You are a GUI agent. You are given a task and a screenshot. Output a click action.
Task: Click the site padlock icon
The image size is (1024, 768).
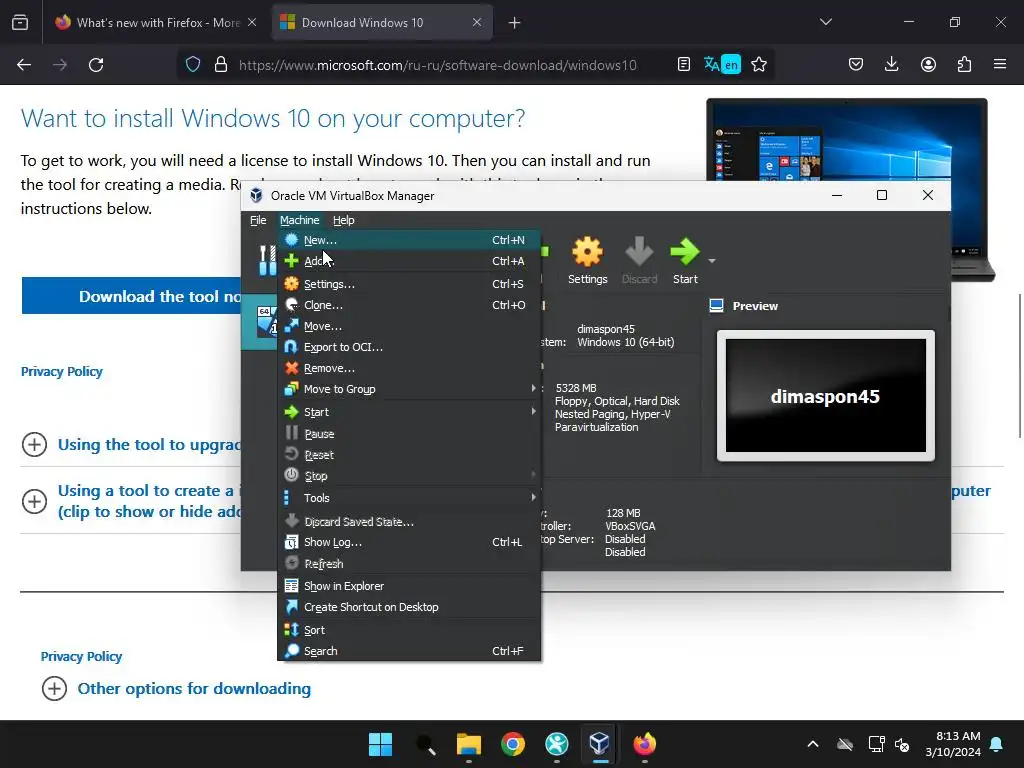[x=221, y=65]
